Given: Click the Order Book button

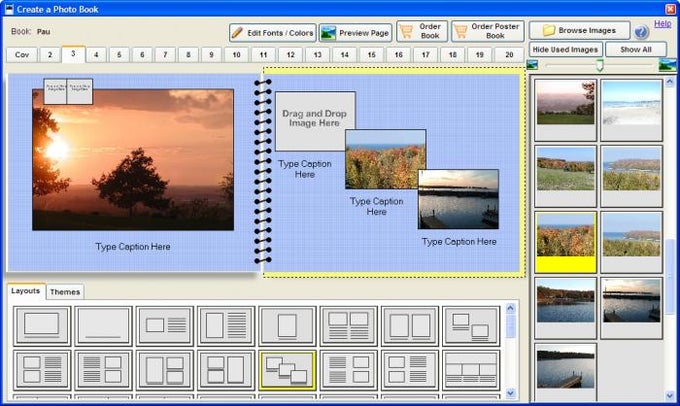Looking at the screenshot, I should tap(422, 31).
